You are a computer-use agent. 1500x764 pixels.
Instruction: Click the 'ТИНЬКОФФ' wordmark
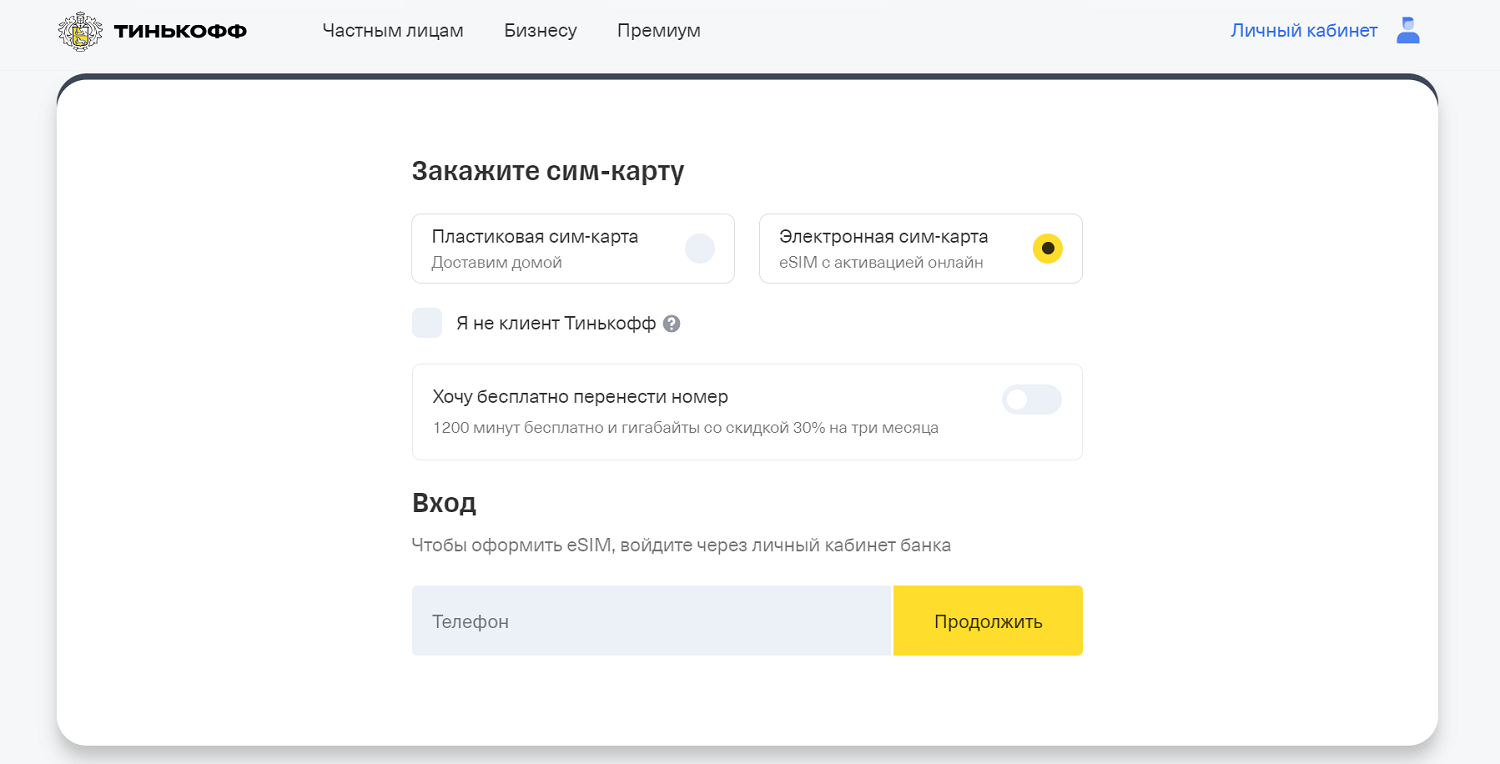(x=180, y=31)
